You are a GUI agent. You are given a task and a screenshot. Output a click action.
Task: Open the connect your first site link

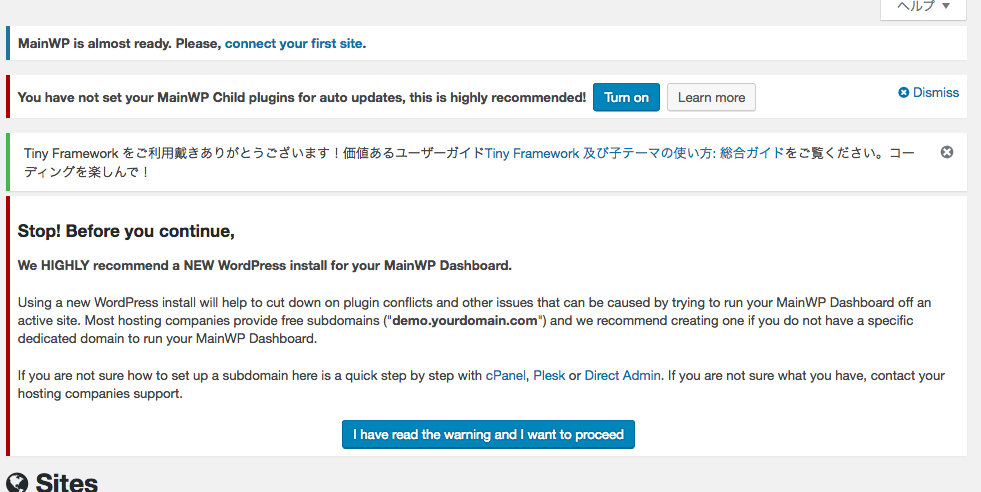293,44
